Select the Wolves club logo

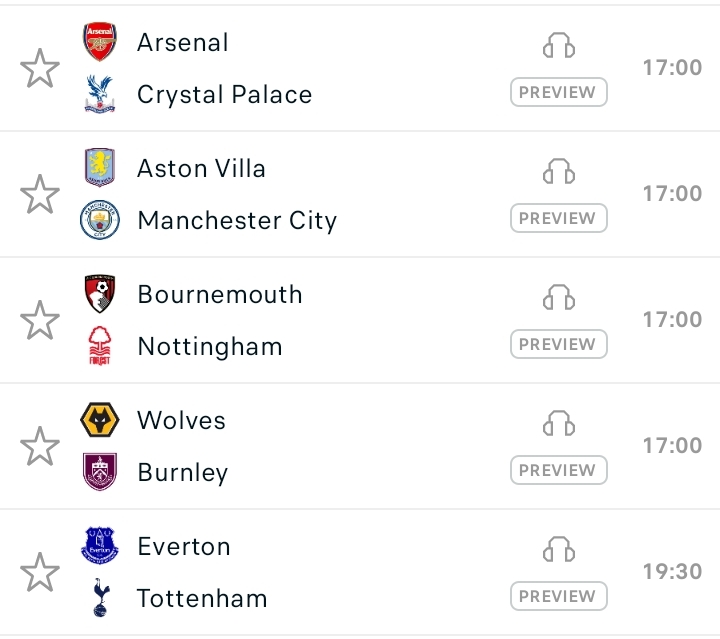click(x=100, y=420)
